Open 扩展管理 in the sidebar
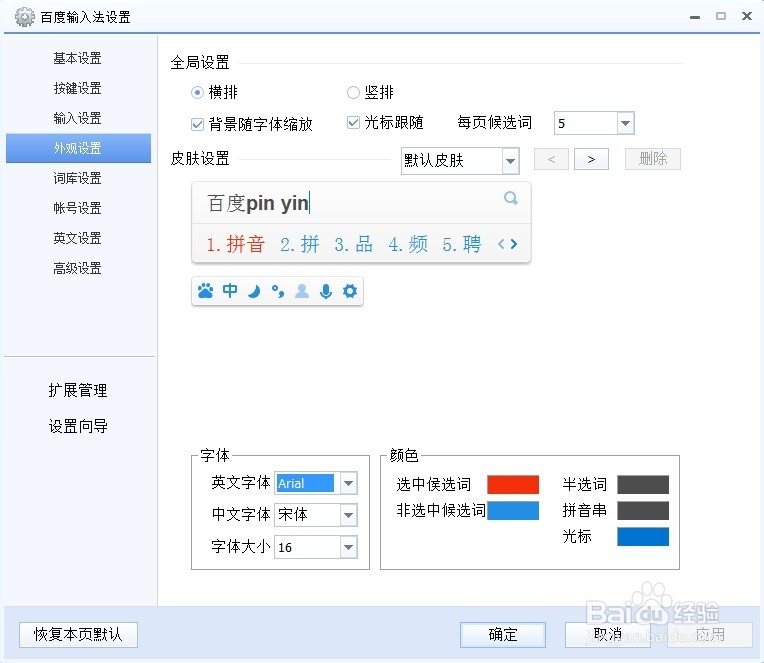This screenshot has width=764, height=663. pyautogui.click(x=78, y=390)
